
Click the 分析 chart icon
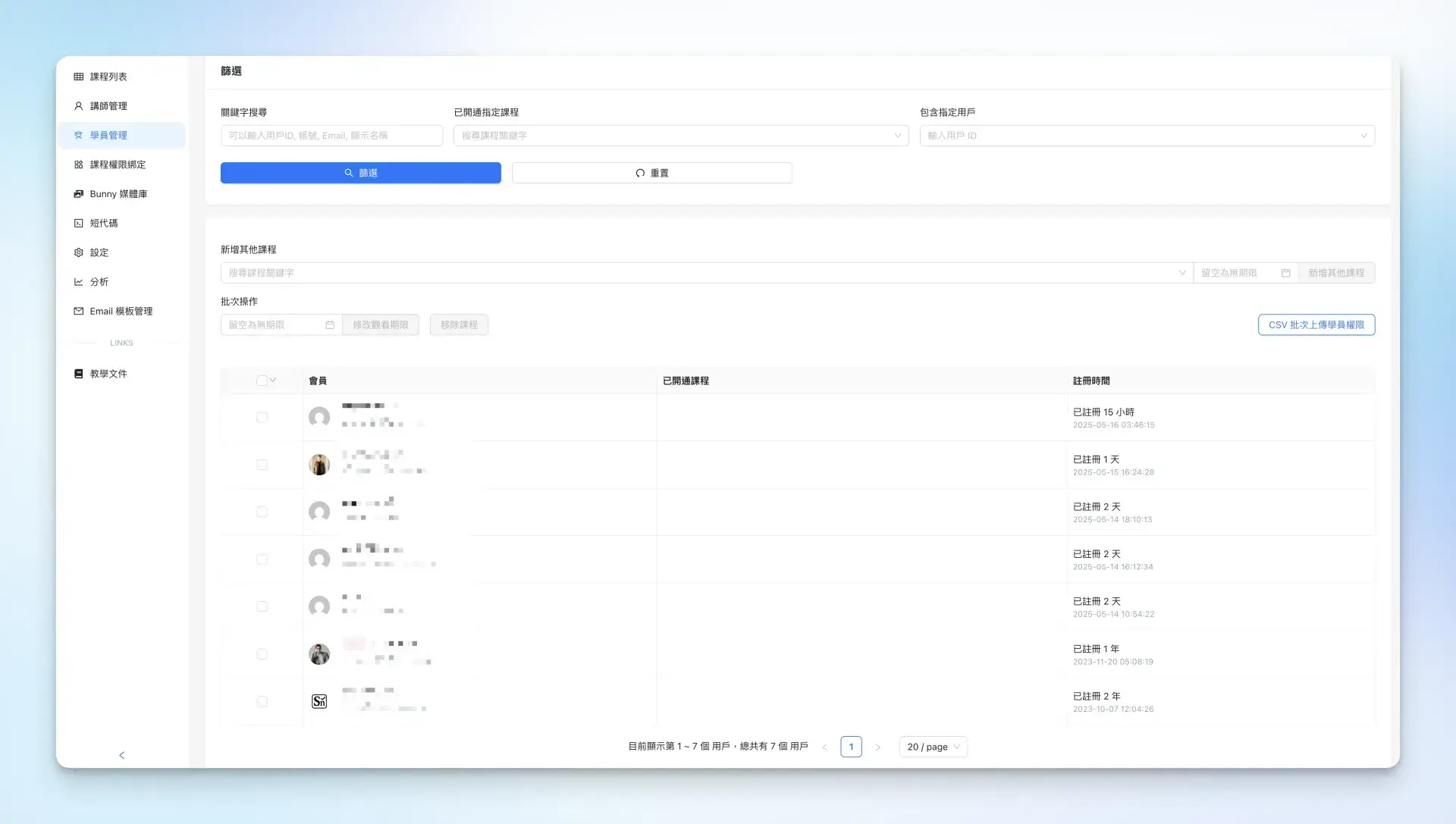pyautogui.click(x=78, y=282)
